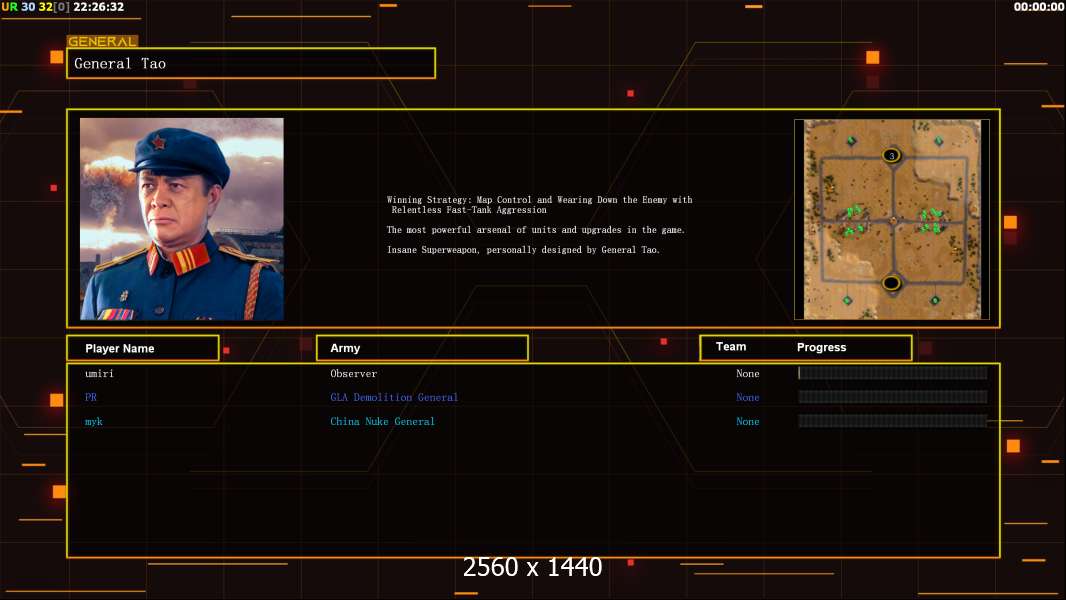Click the start position 3 marker on minimap

click(x=891, y=156)
